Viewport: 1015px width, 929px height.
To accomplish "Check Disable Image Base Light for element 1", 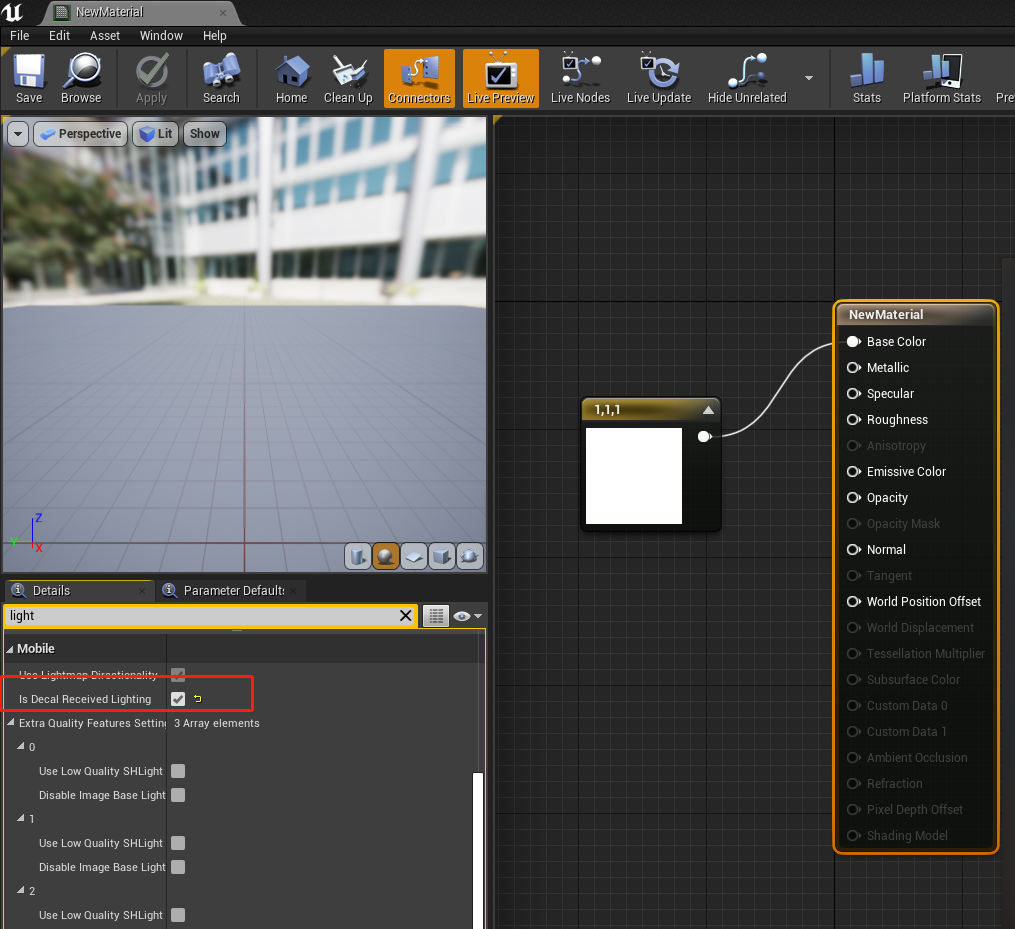I will (x=178, y=867).
